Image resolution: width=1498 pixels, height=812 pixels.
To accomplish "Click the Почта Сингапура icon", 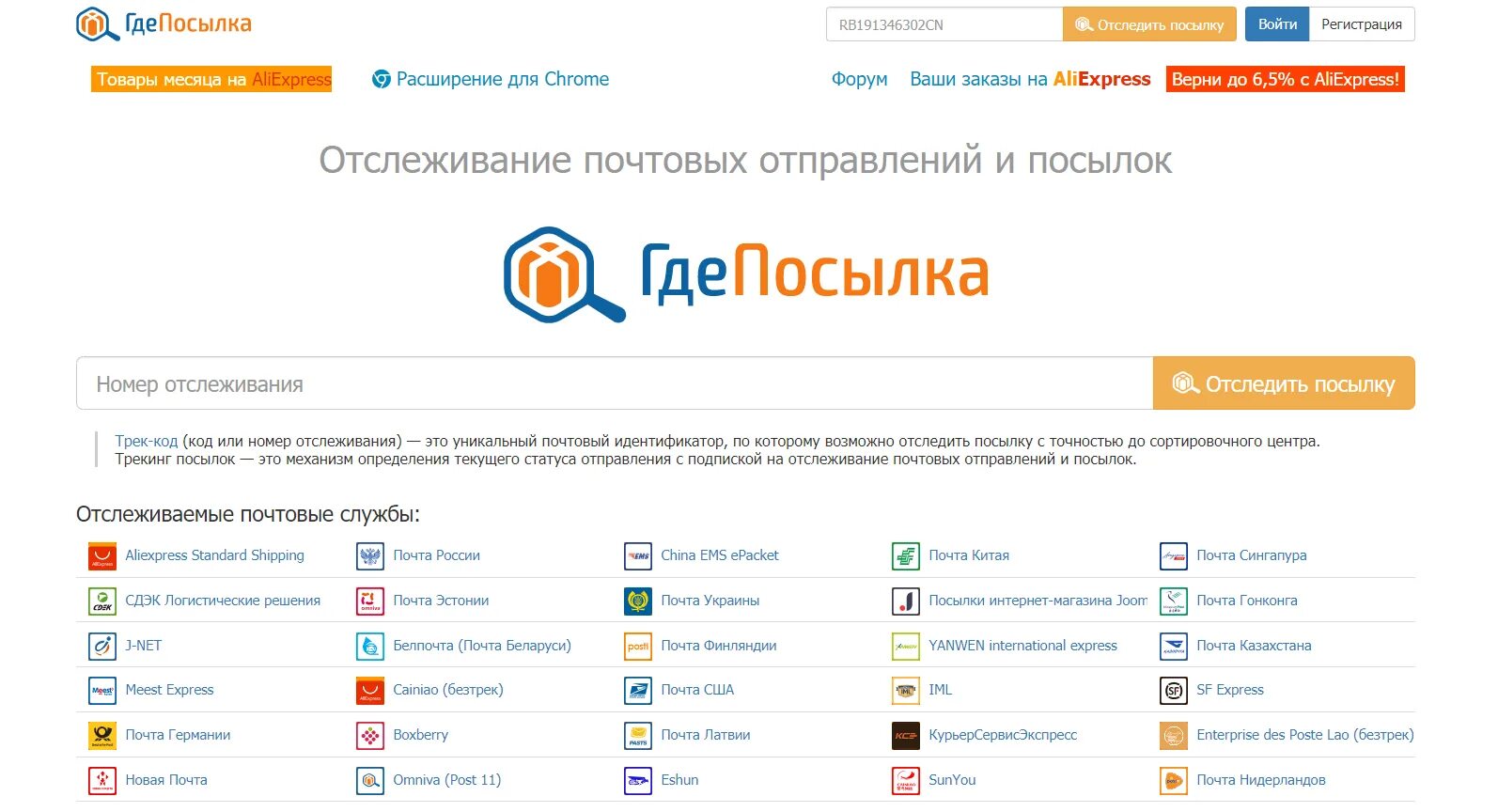I will click(1174, 556).
